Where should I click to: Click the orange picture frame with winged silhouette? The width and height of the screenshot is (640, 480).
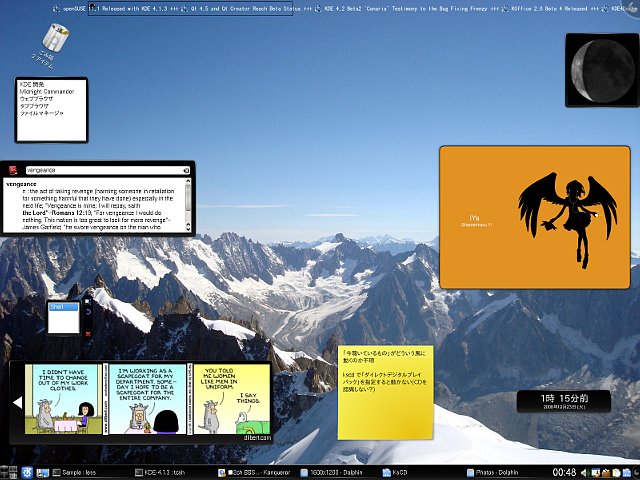pos(535,217)
